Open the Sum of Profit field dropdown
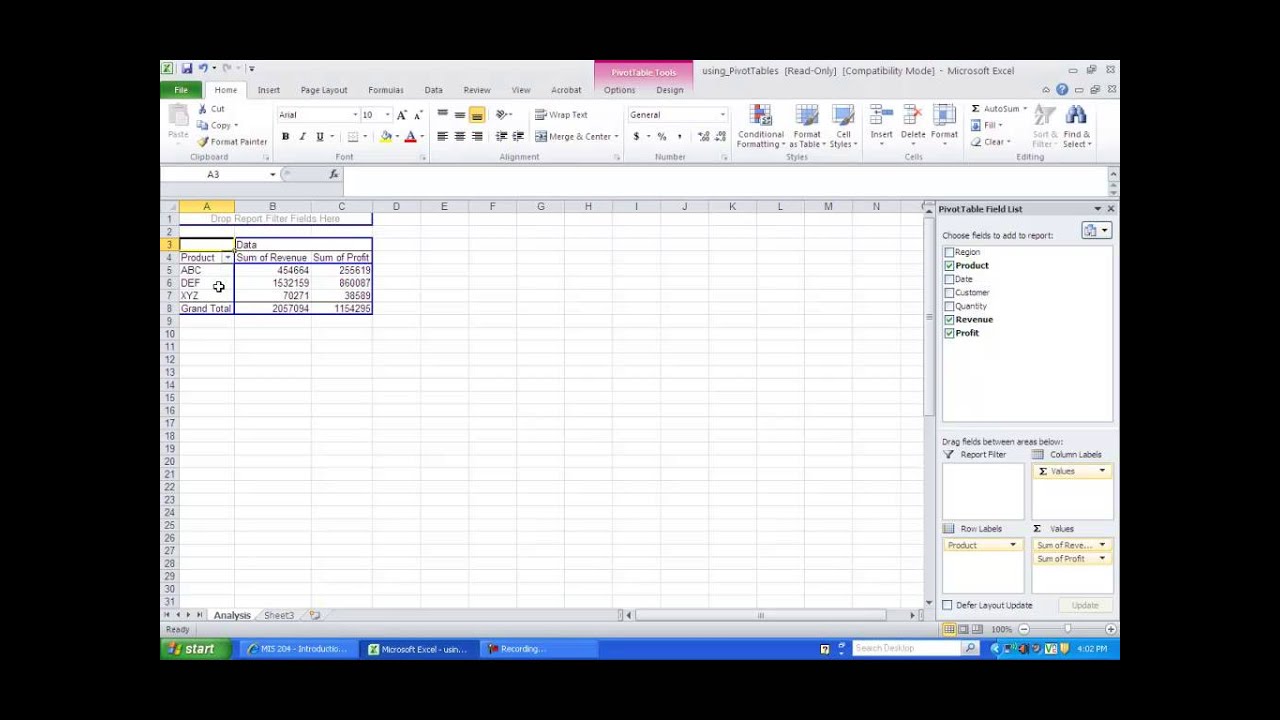Screen dimensions: 1280x720 pyautogui.click(x=1102, y=559)
